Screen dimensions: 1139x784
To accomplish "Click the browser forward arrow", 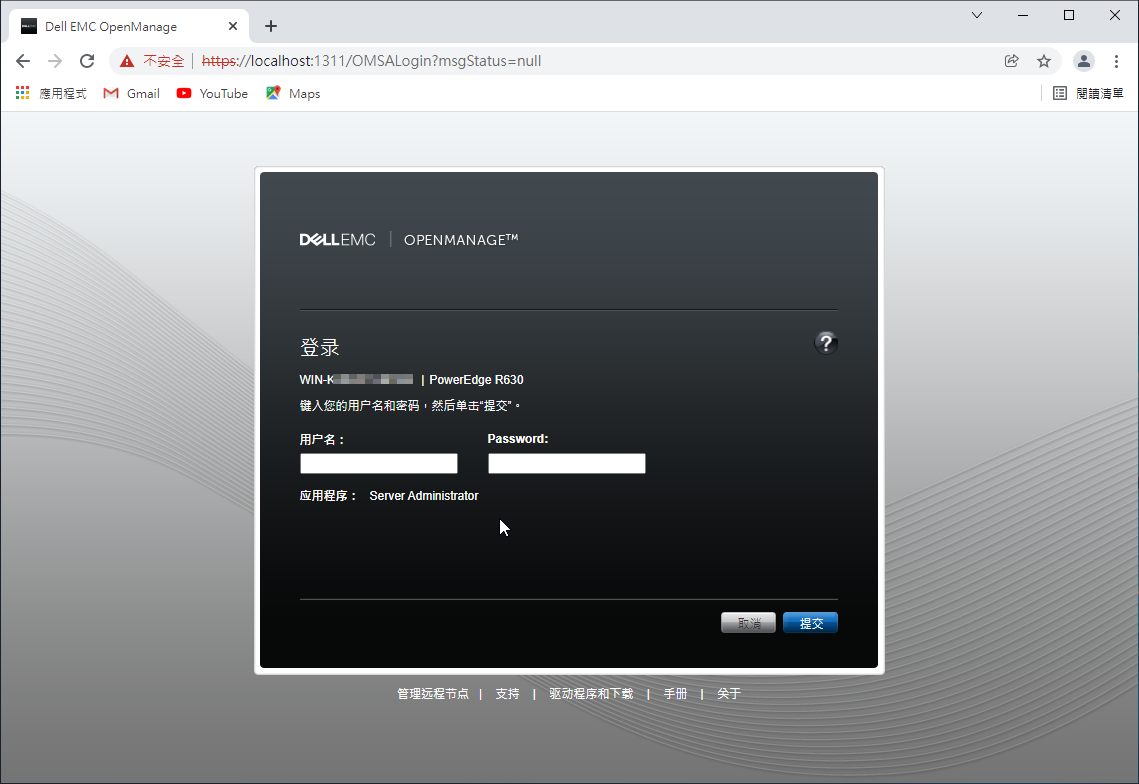I will click(55, 61).
